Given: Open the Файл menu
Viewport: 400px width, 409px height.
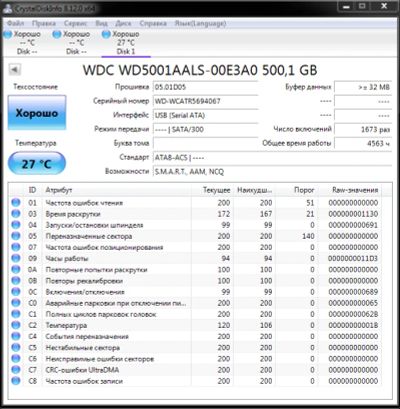Looking at the screenshot, I should tap(15, 23).
